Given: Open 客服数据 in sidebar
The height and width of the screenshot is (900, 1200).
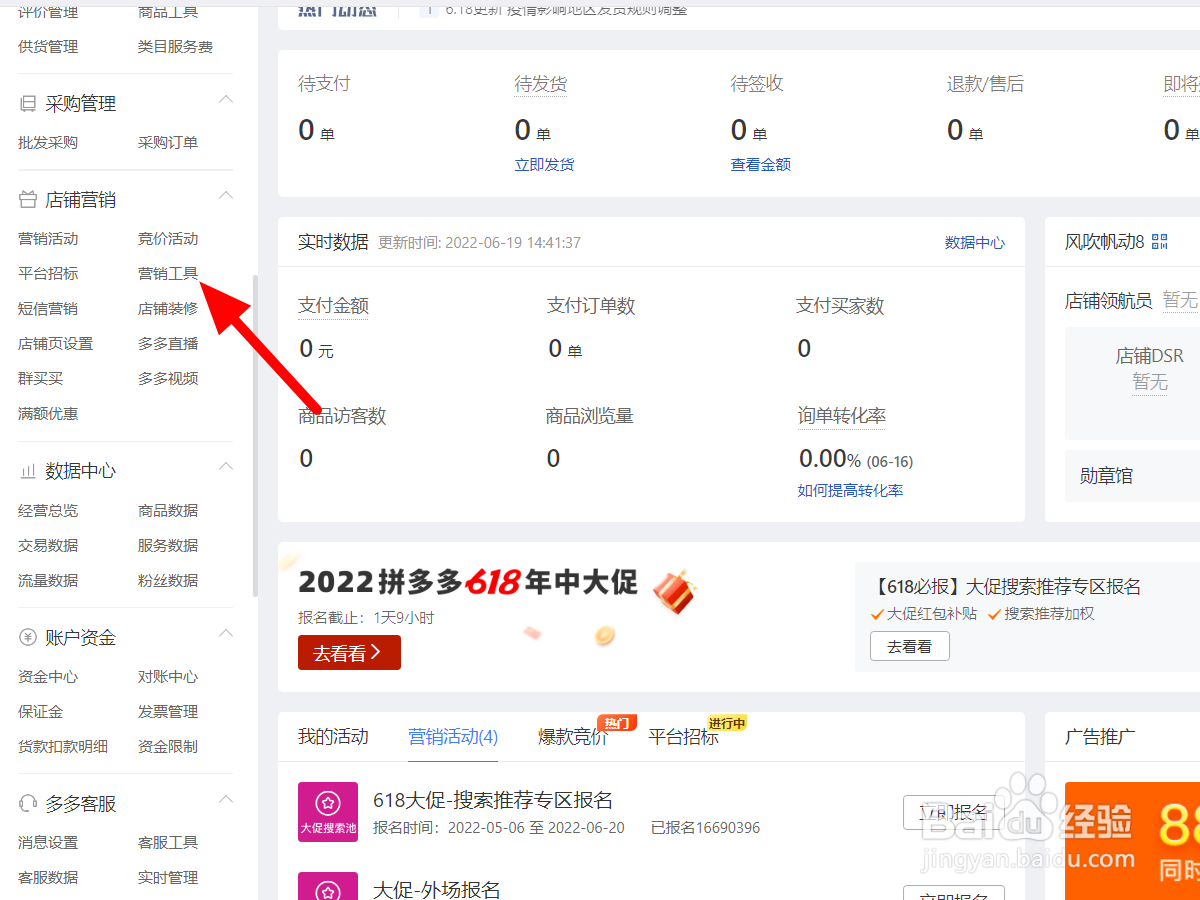Looking at the screenshot, I should coord(48,878).
